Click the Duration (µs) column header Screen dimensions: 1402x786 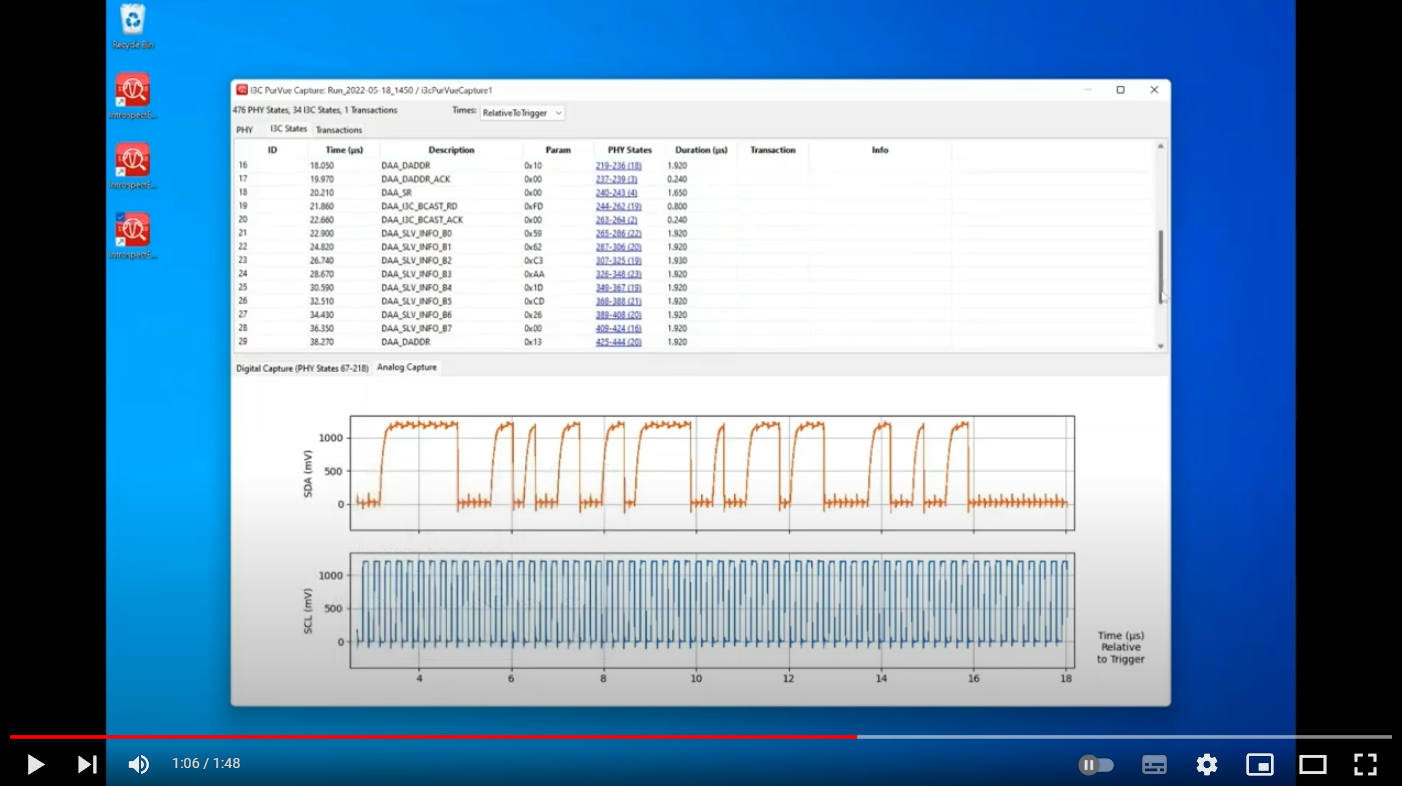pos(701,150)
